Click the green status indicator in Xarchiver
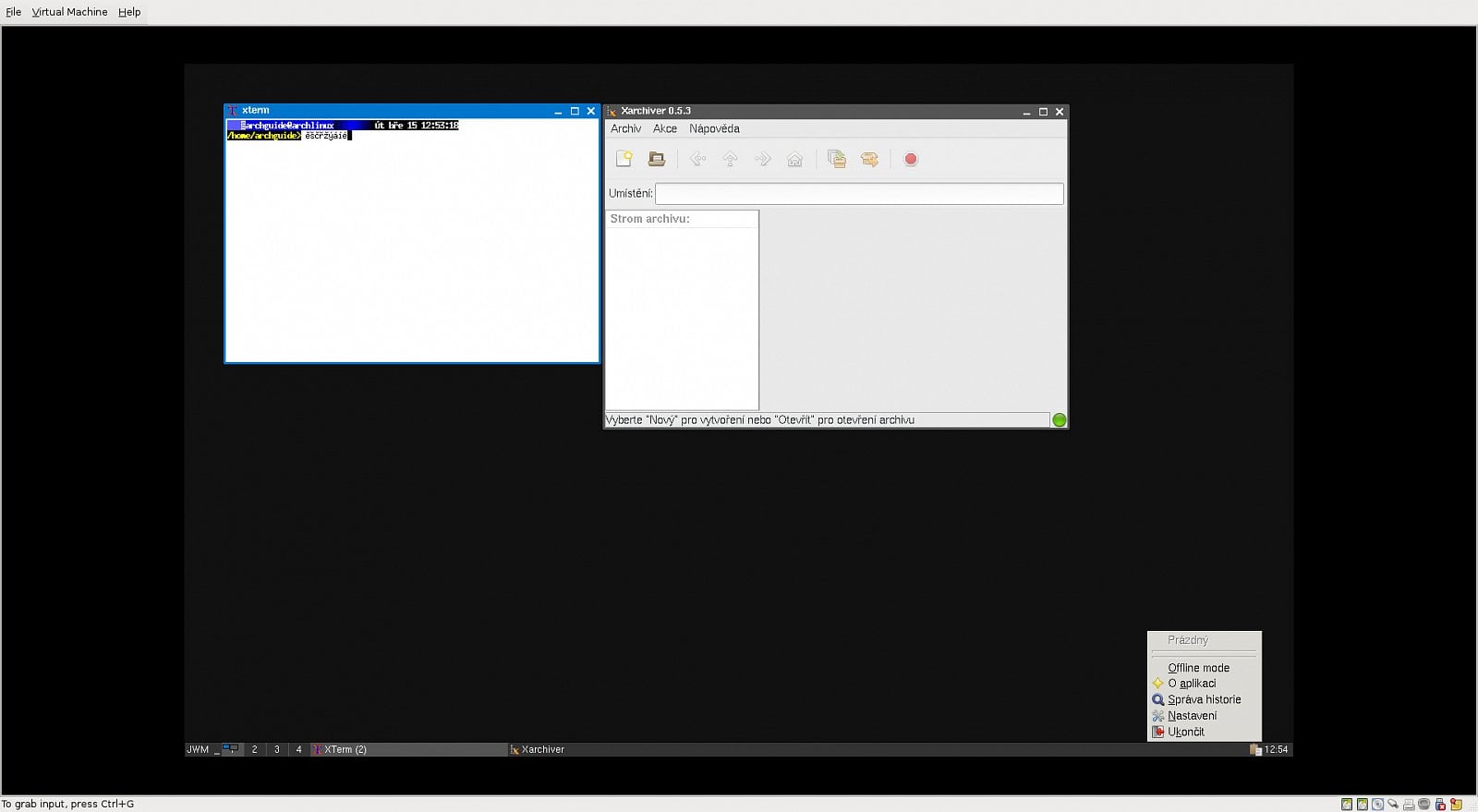Screen dimensions: 1478x812 coord(1060,420)
